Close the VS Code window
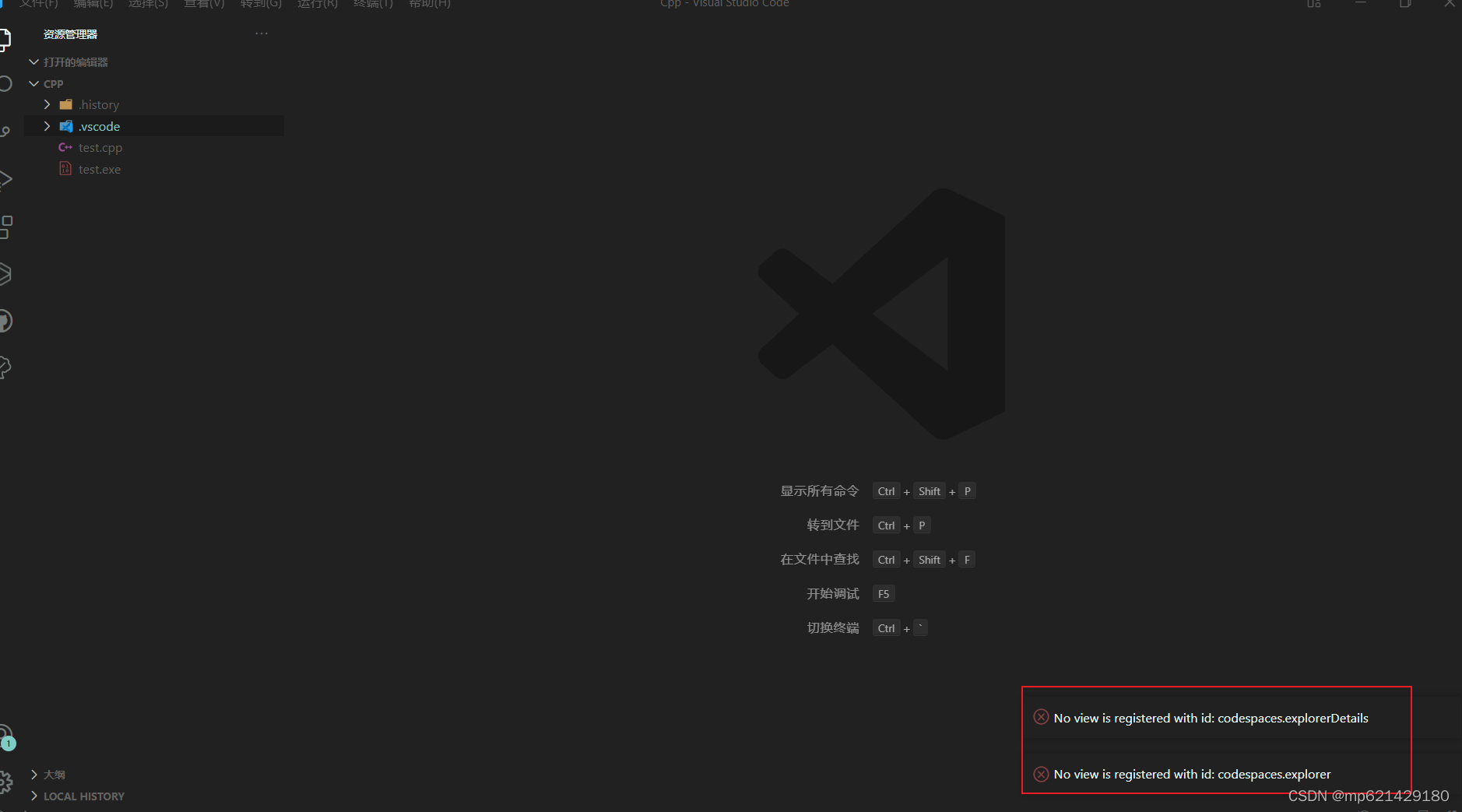 click(x=1449, y=3)
